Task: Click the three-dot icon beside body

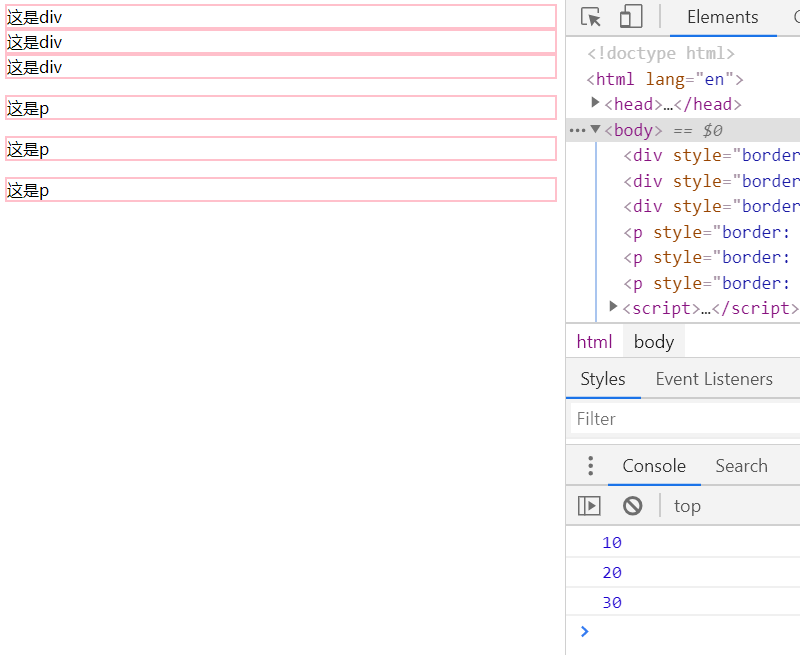Action: click(577, 131)
